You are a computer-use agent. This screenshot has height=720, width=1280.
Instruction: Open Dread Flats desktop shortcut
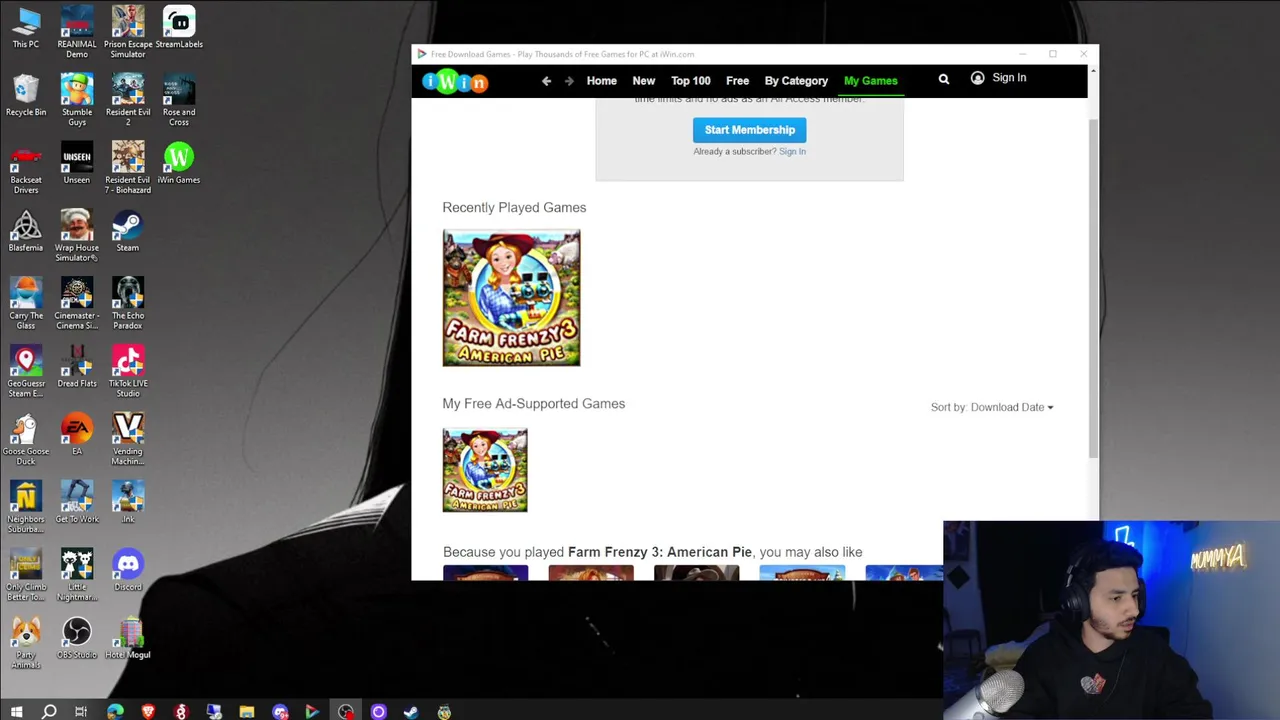[77, 368]
